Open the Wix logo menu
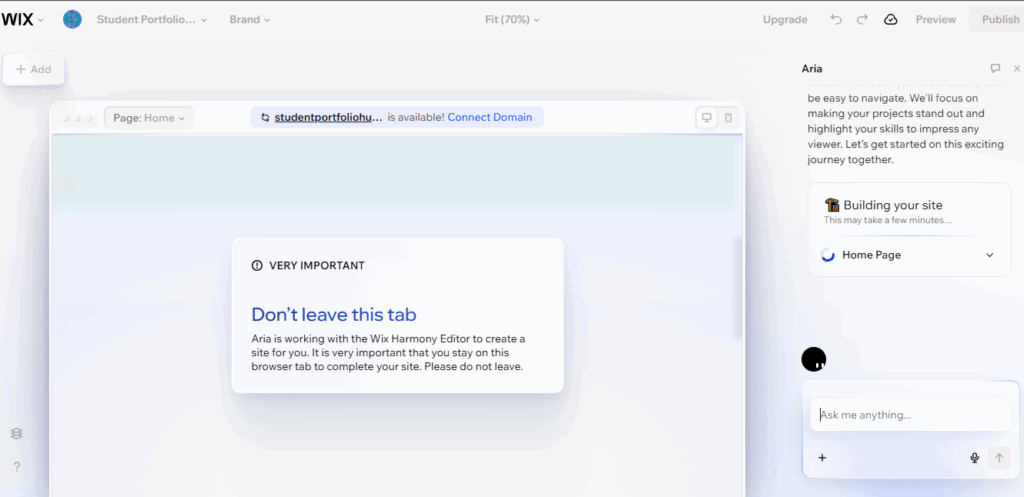 point(22,20)
